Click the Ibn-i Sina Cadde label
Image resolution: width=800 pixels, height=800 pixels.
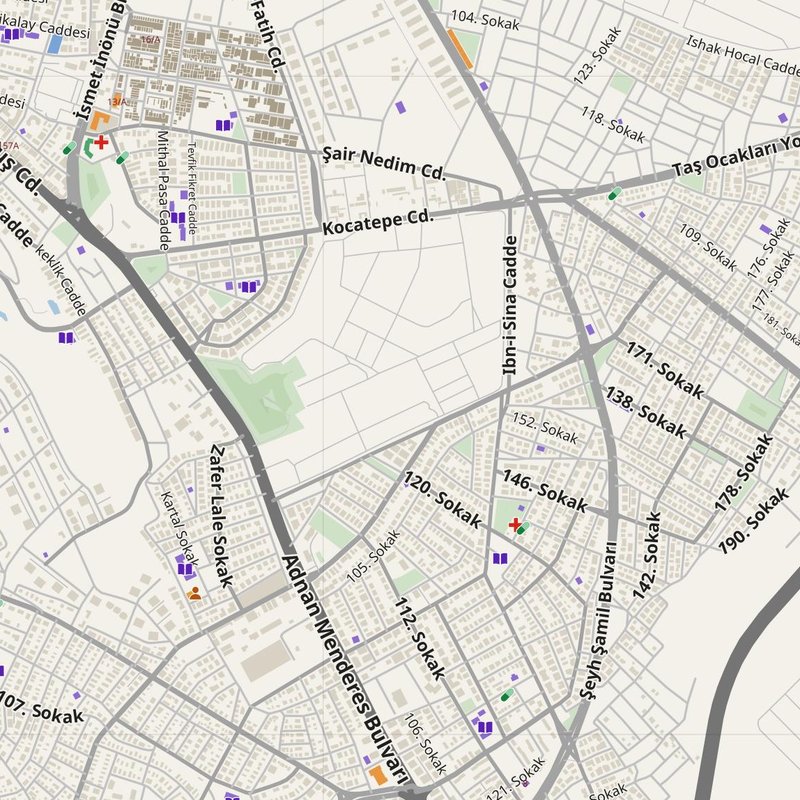510,305
